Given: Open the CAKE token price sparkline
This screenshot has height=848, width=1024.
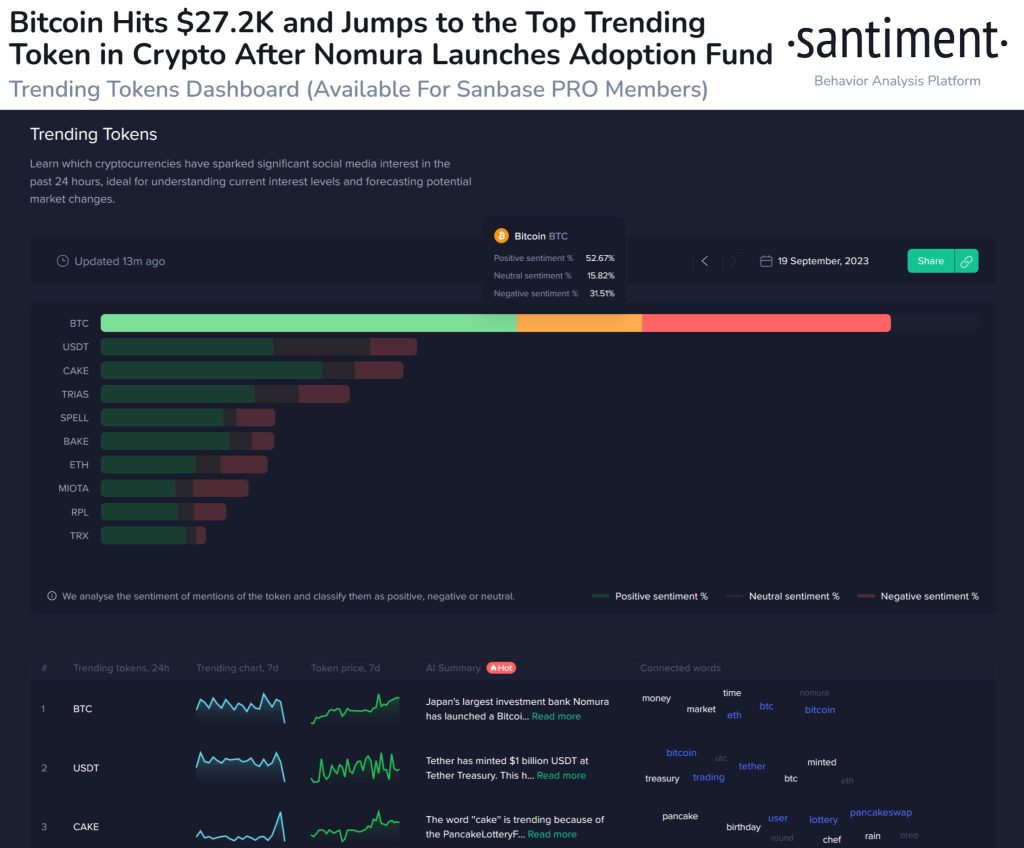Looking at the screenshot, I should pyautogui.click(x=355, y=826).
